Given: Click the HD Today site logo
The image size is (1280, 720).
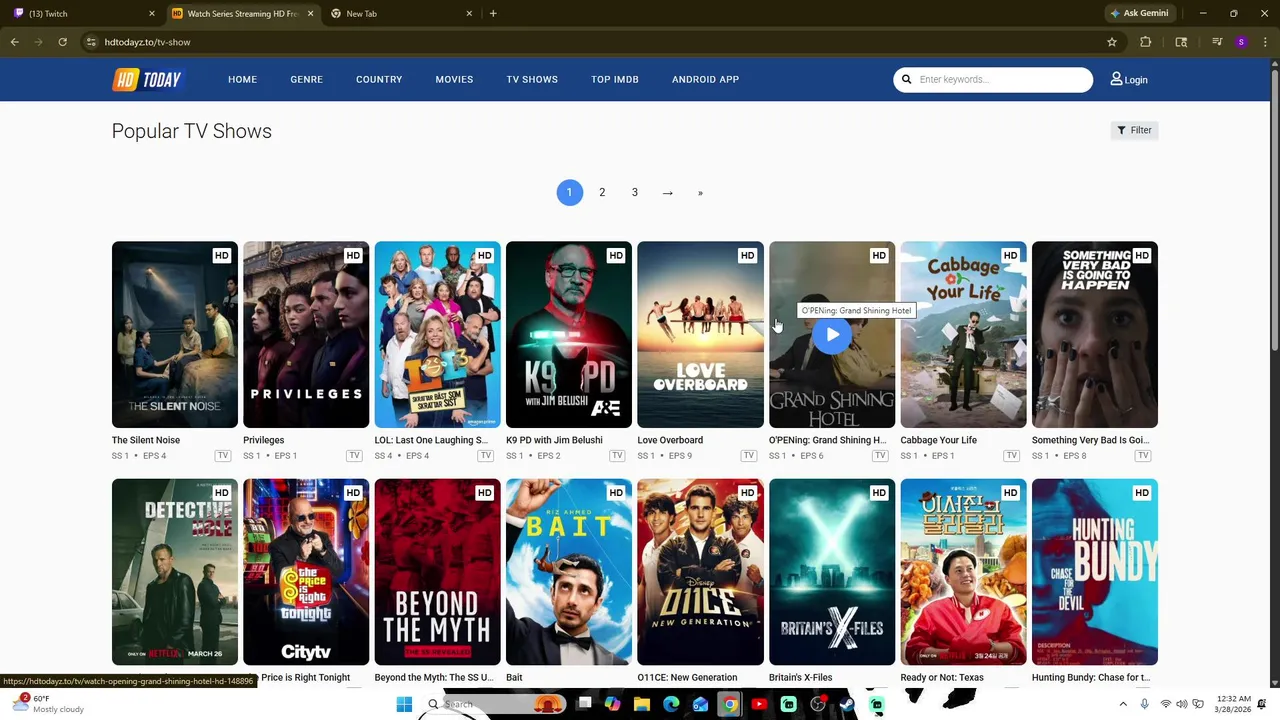Looking at the screenshot, I should [147, 80].
